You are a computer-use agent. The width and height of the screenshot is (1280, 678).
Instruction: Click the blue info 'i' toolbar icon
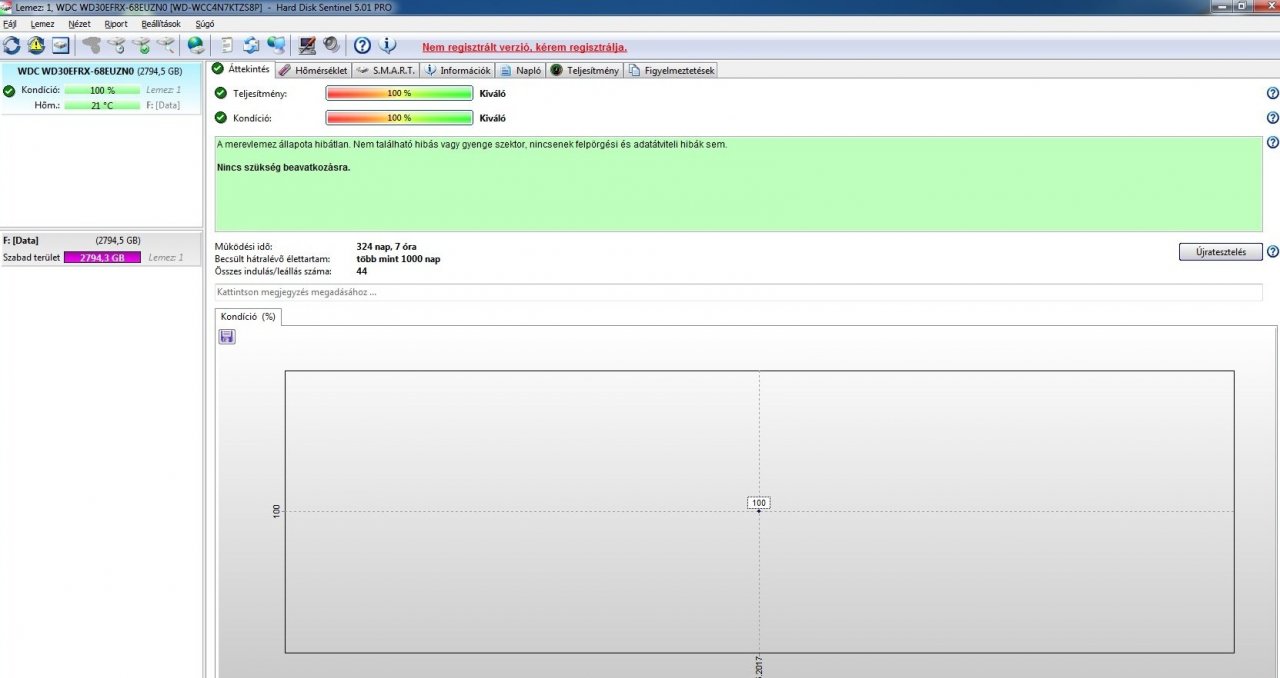388,45
